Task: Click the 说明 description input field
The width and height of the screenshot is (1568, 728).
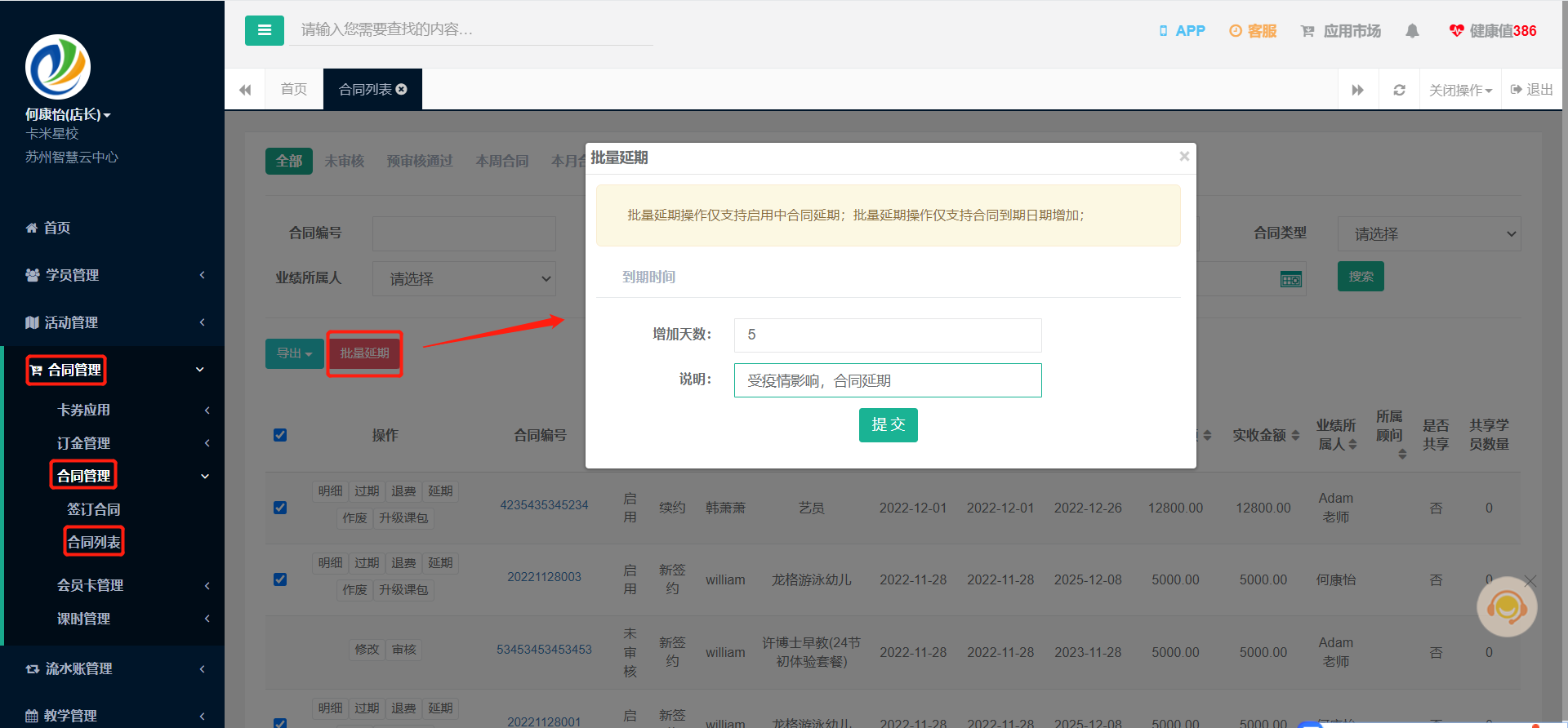Action: [x=888, y=380]
